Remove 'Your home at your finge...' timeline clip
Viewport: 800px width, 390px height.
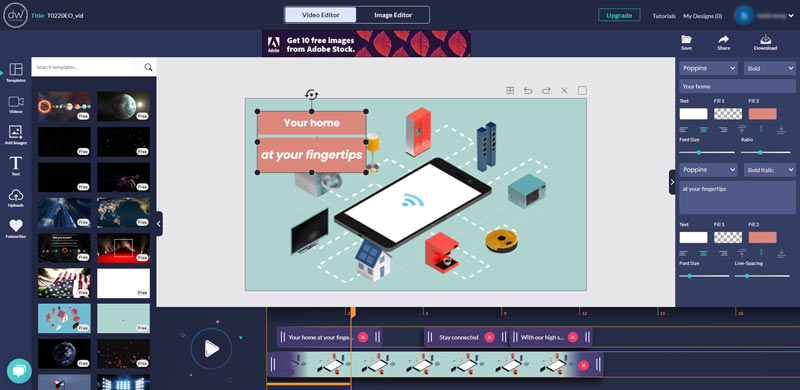click(363, 337)
